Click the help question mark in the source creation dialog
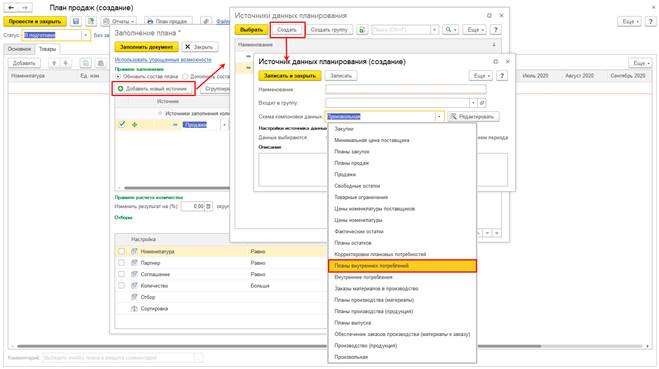659x369 pixels. tap(501, 76)
